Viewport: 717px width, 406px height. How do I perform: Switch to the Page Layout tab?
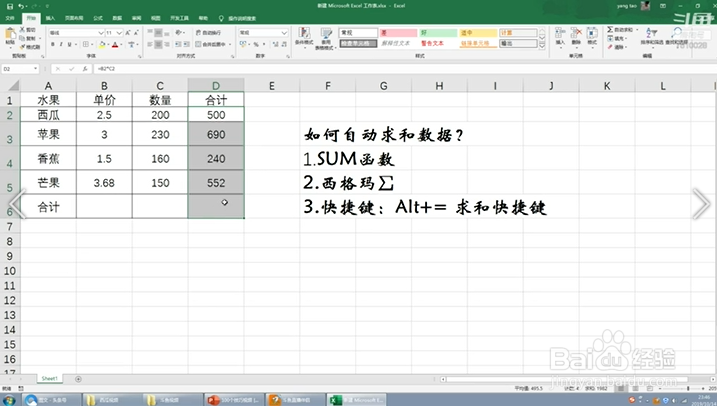coord(74,18)
